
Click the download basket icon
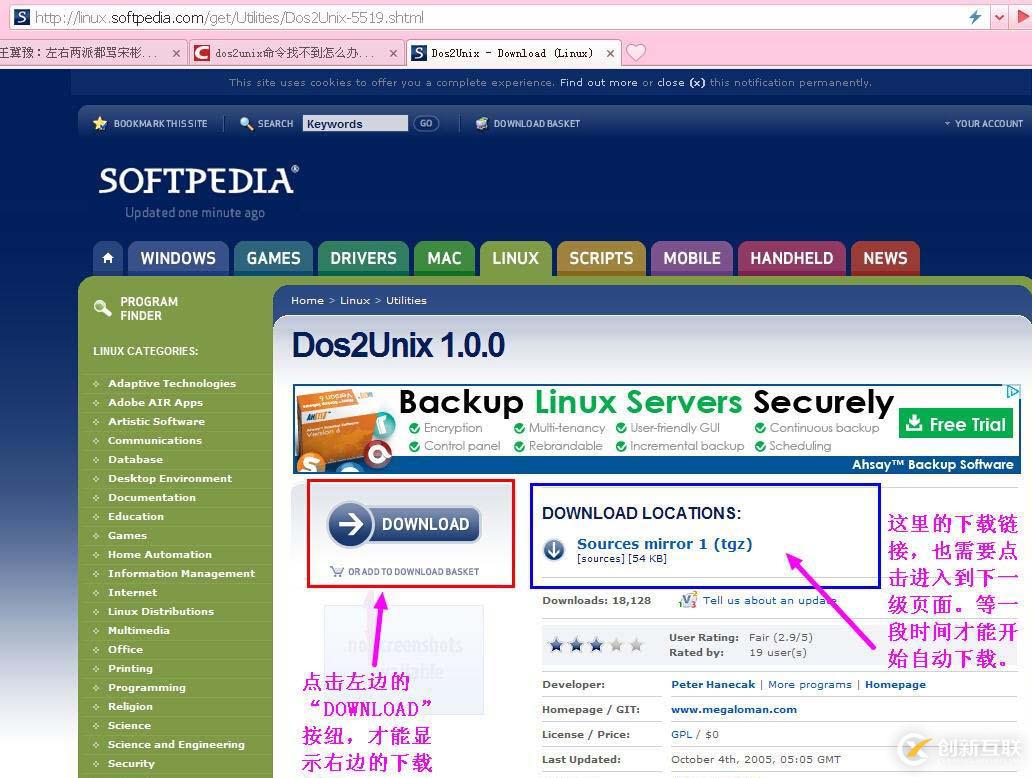(x=482, y=123)
